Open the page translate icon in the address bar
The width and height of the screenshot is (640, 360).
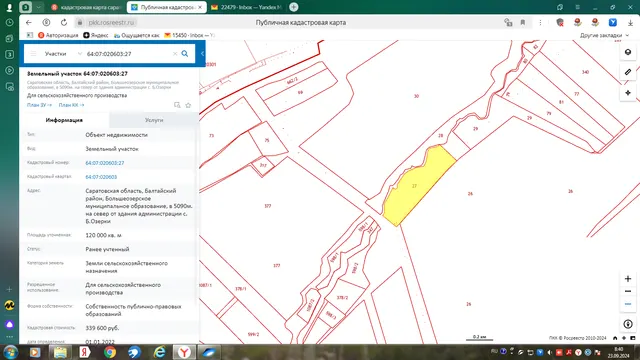(508, 22)
